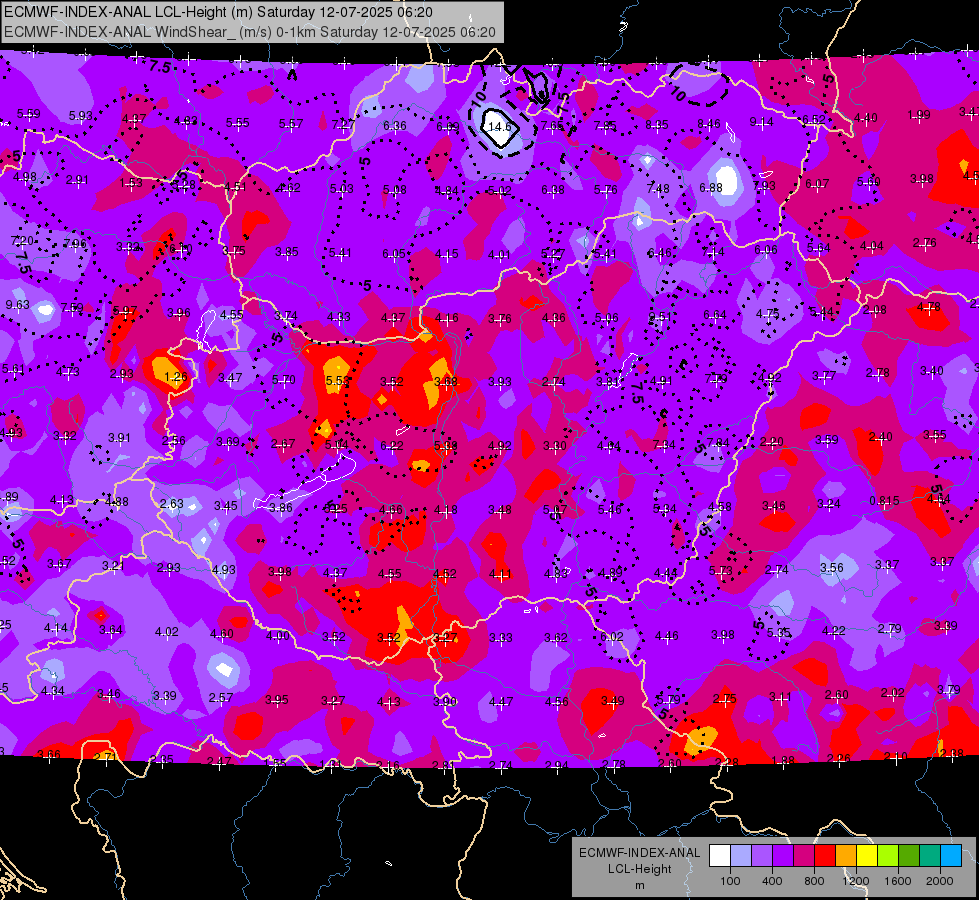Click the 2.63 wind shear value

(x=172, y=504)
